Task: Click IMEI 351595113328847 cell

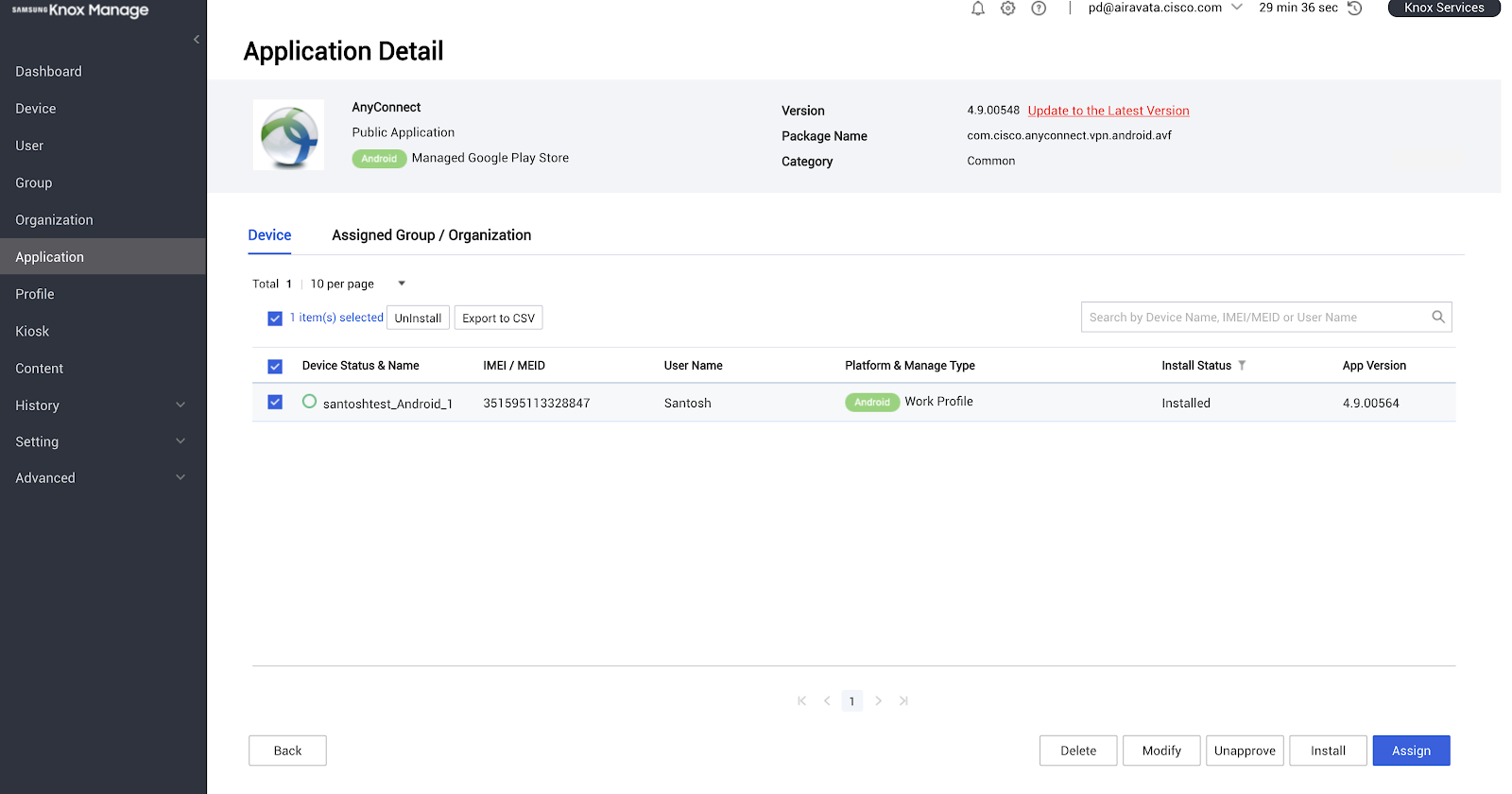Action: point(536,403)
